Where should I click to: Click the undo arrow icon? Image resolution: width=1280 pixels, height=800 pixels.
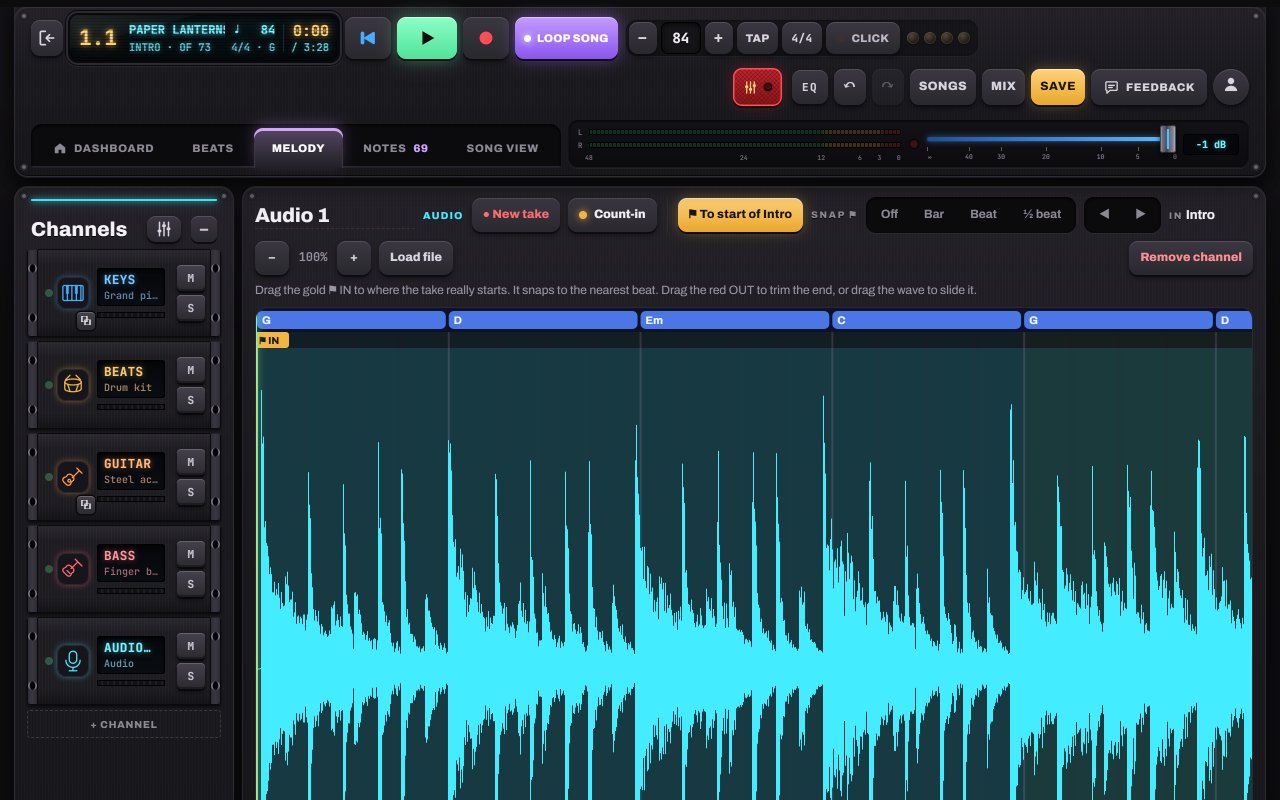click(849, 86)
